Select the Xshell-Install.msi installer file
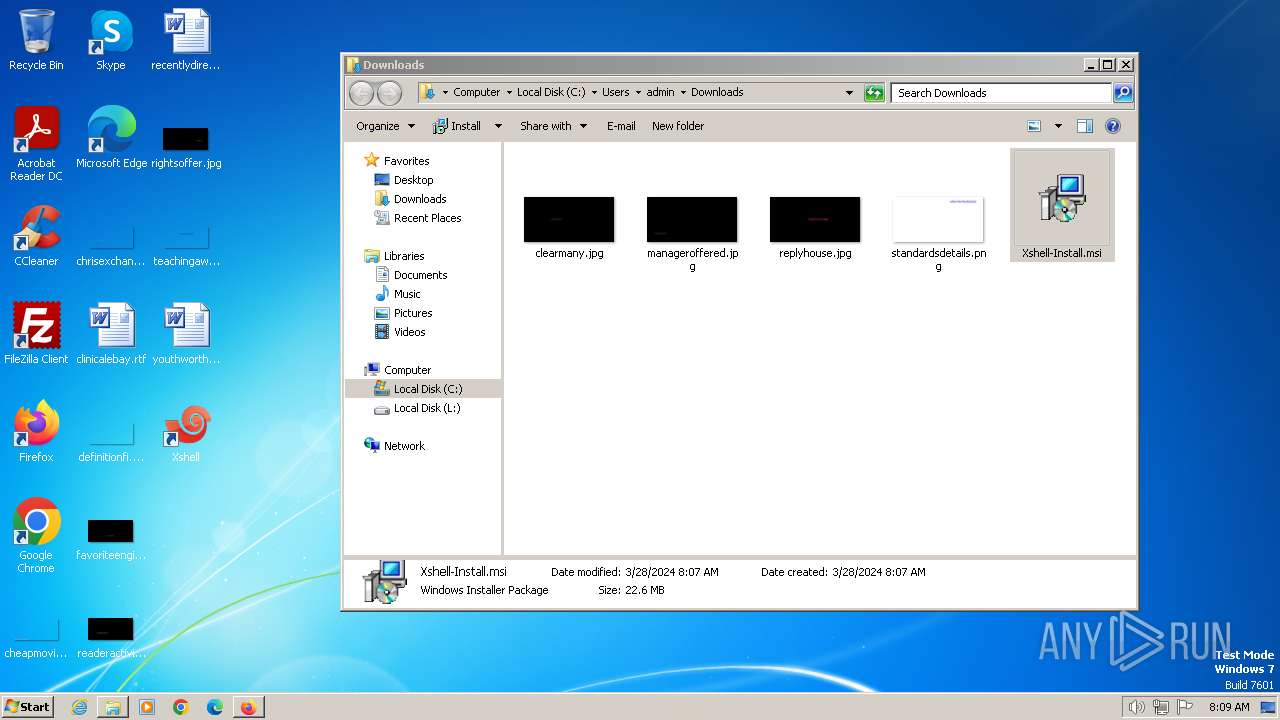Image resolution: width=1280 pixels, height=720 pixels. pyautogui.click(x=1062, y=206)
